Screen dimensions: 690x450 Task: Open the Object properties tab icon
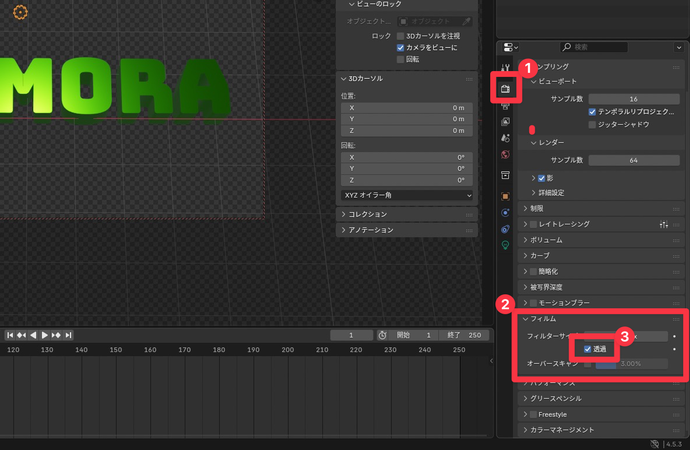click(x=506, y=196)
